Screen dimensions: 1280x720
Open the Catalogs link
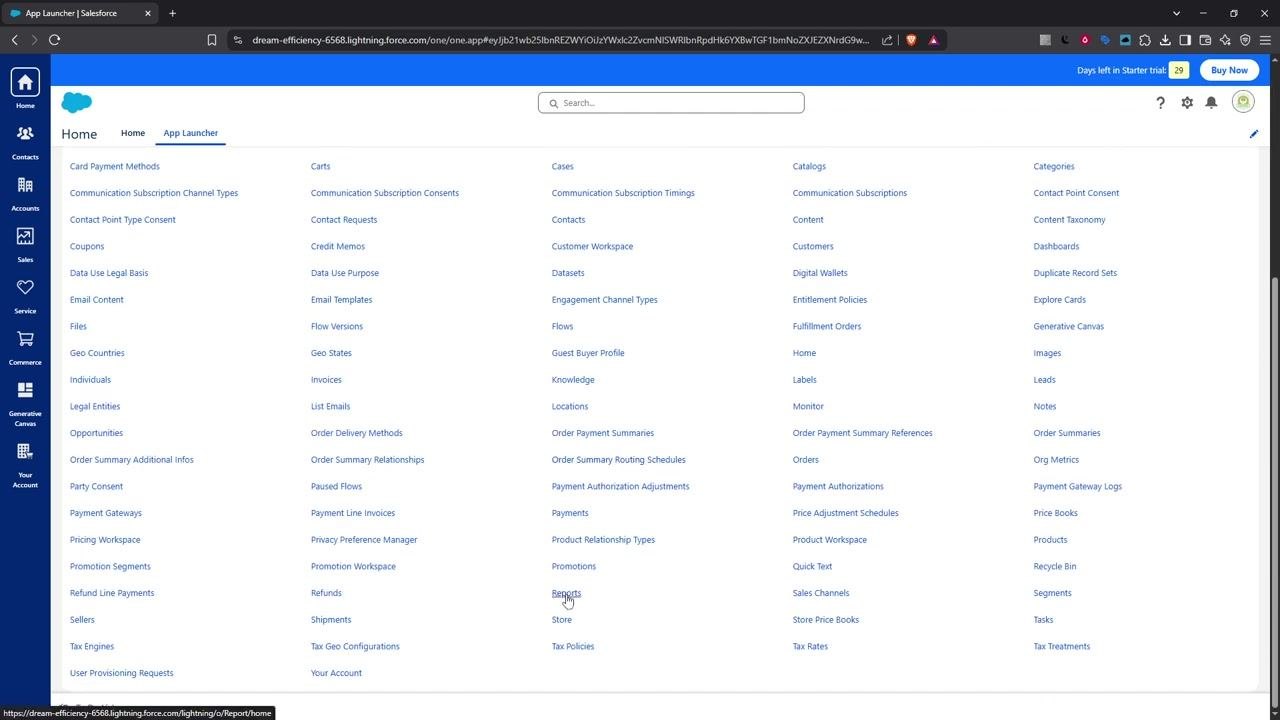[809, 166]
